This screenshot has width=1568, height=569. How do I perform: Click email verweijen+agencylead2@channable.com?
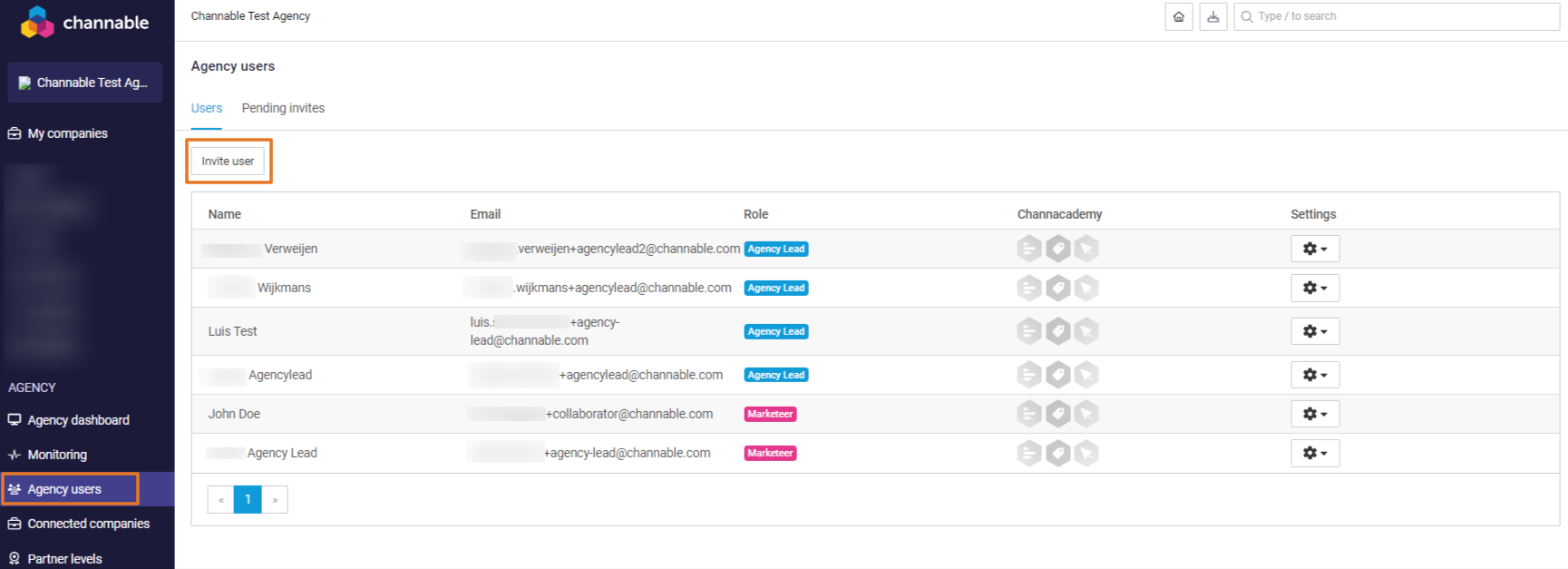click(x=600, y=249)
